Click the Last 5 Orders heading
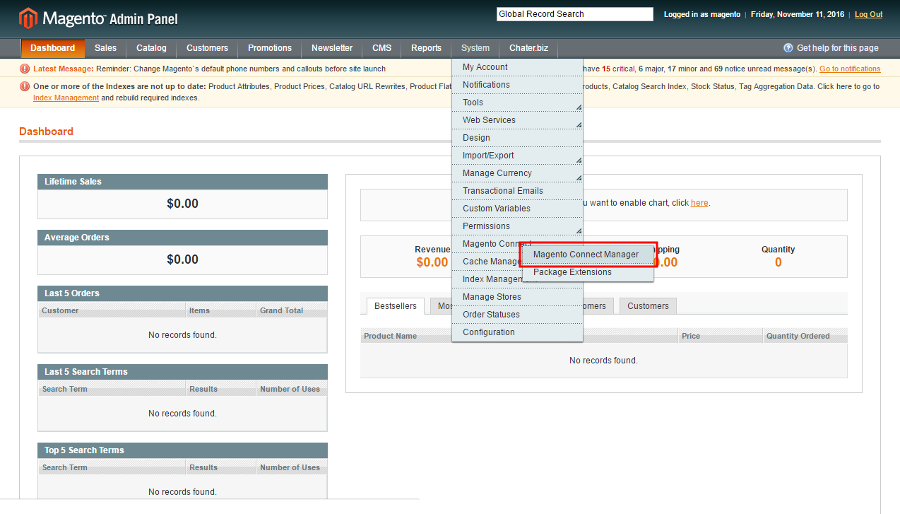Viewport: 900px width, 514px height. (x=72, y=293)
